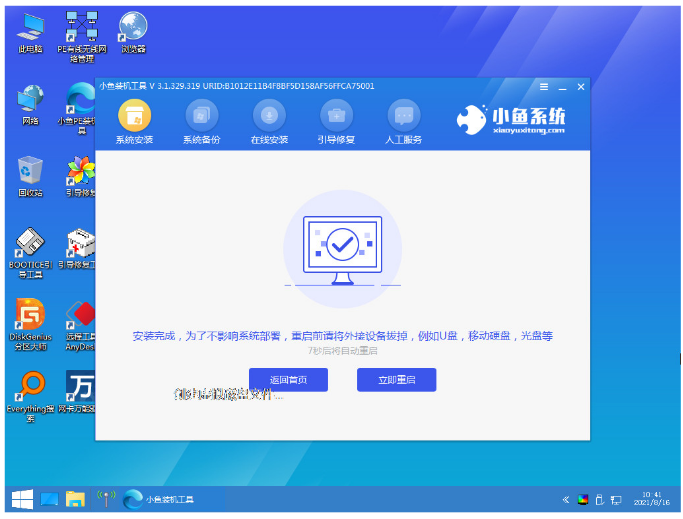Open 引导修复工具 first-aid kit desktop icon
Viewport: 683px width, 519px height.
pyautogui.click(x=77, y=248)
